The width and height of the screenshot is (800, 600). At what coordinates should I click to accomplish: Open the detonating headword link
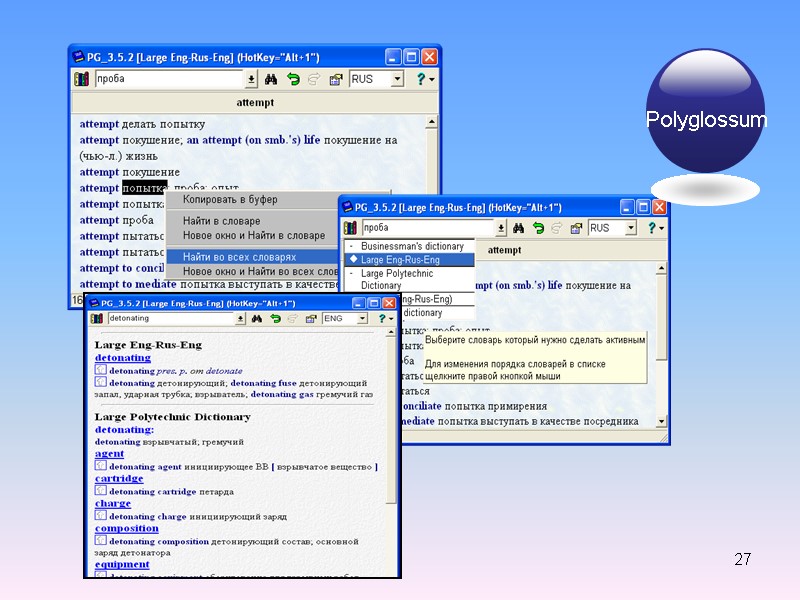(x=122, y=358)
